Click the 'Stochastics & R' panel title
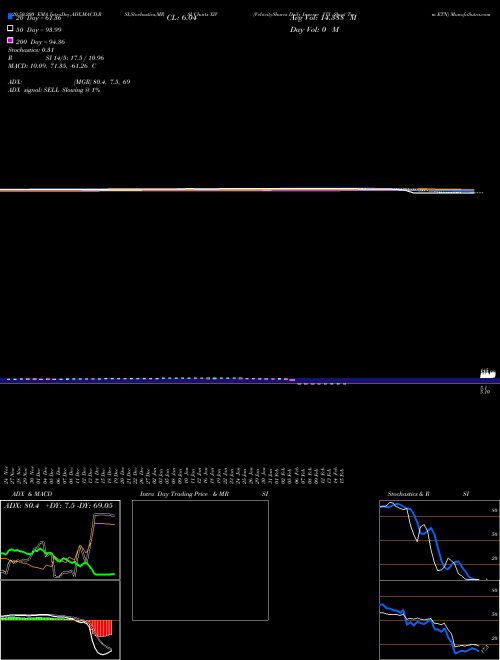 pos(408,494)
